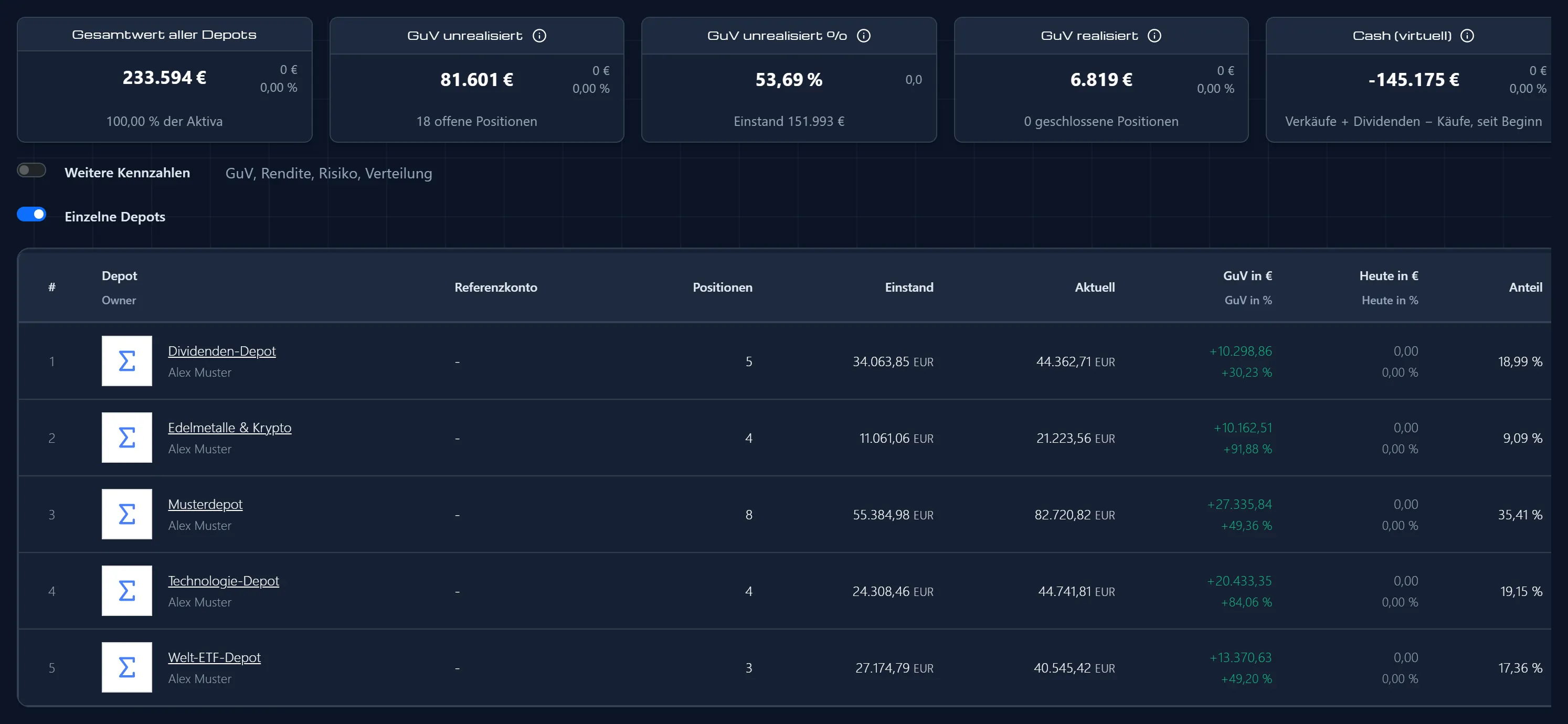This screenshot has height=724, width=1568.
Task: Click sigma icon of Edelmetalle & Krypto
Action: point(126,438)
